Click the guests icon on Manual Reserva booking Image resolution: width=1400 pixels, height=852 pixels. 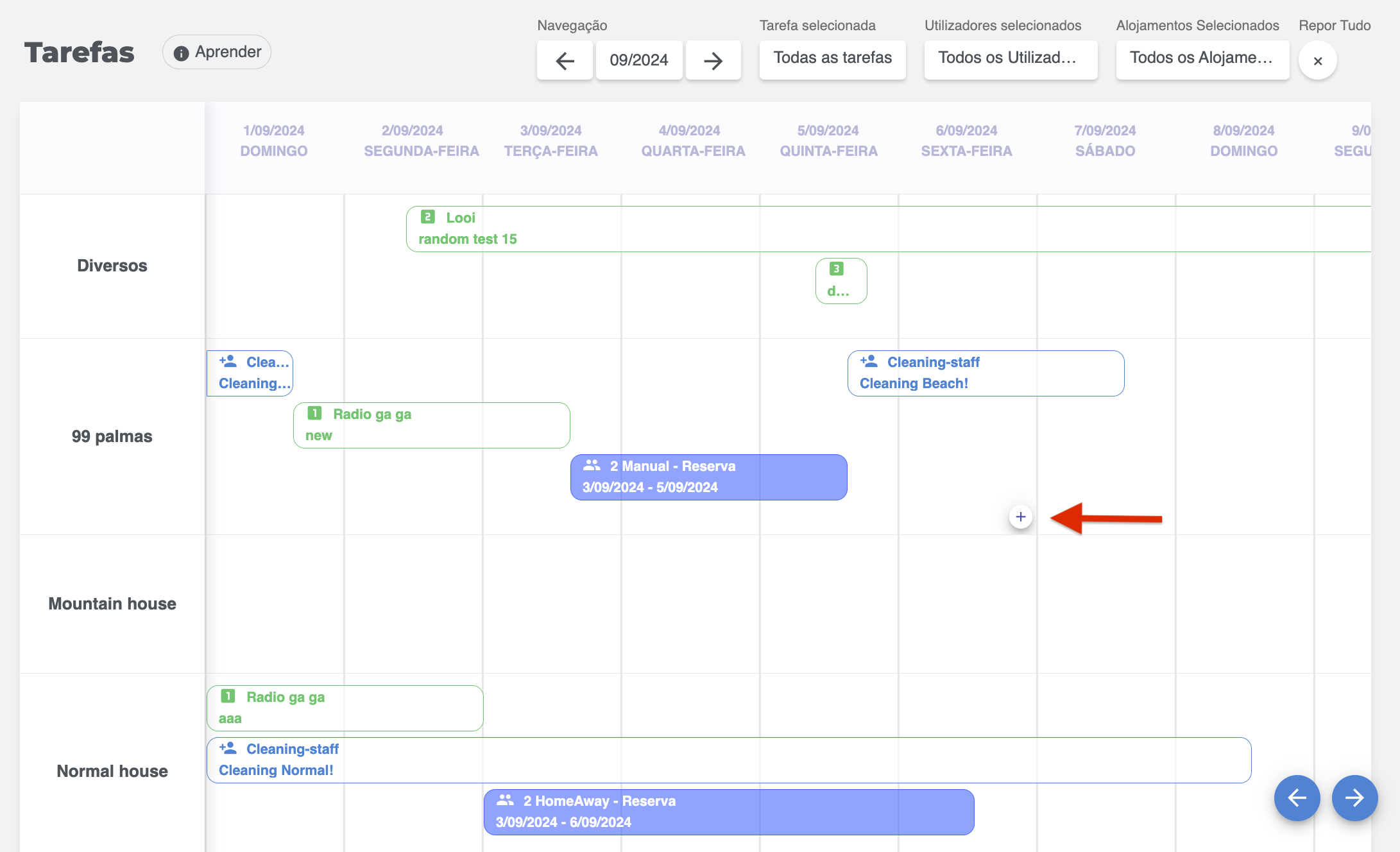pos(592,465)
